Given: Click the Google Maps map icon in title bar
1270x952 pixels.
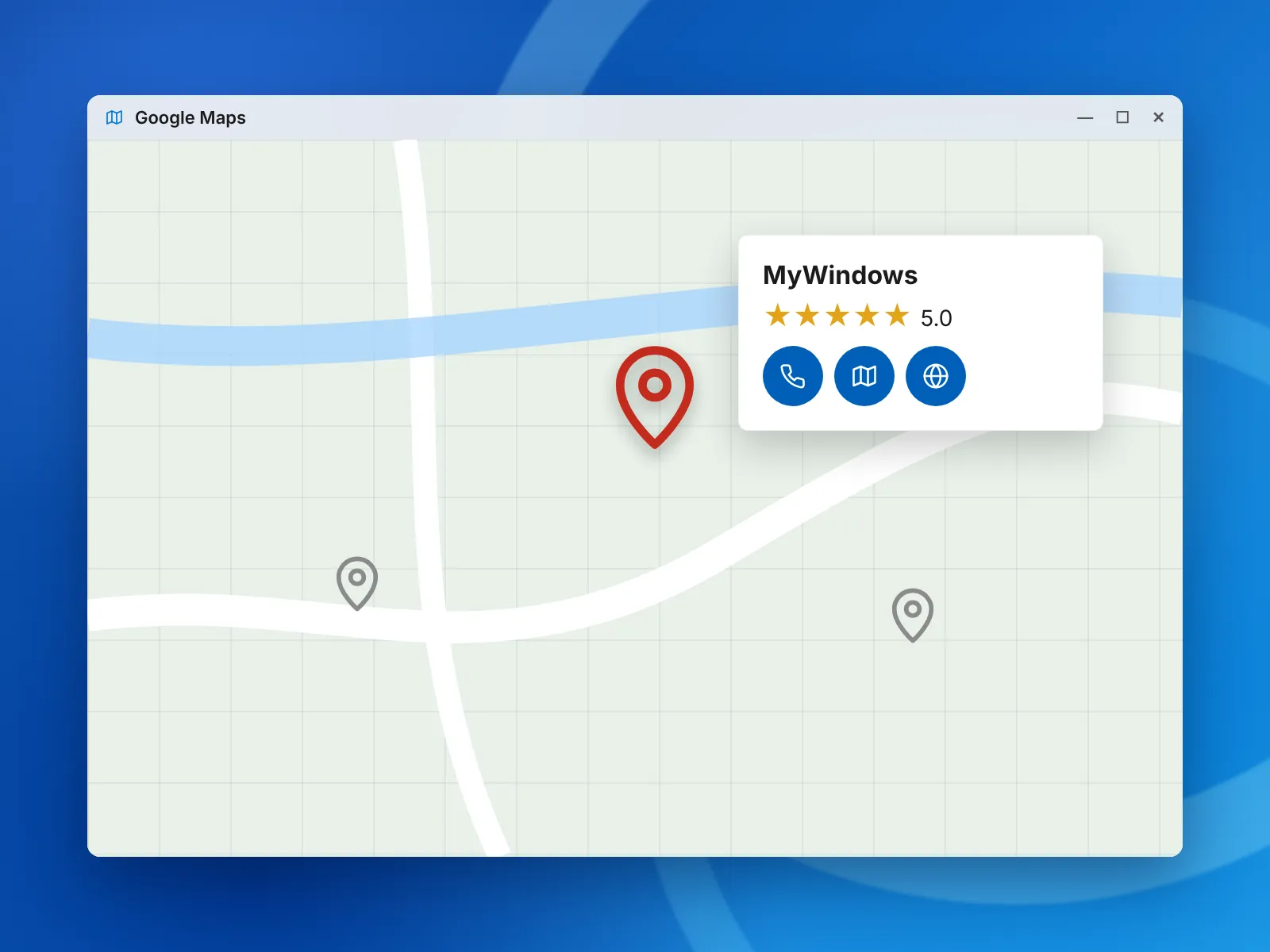Looking at the screenshot, I should [114, 117].
